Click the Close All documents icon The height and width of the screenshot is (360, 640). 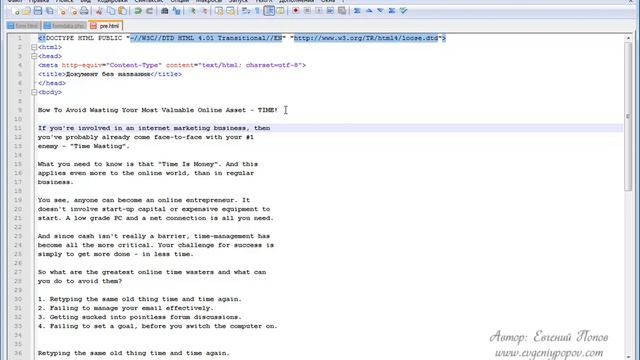coord(73,11)
